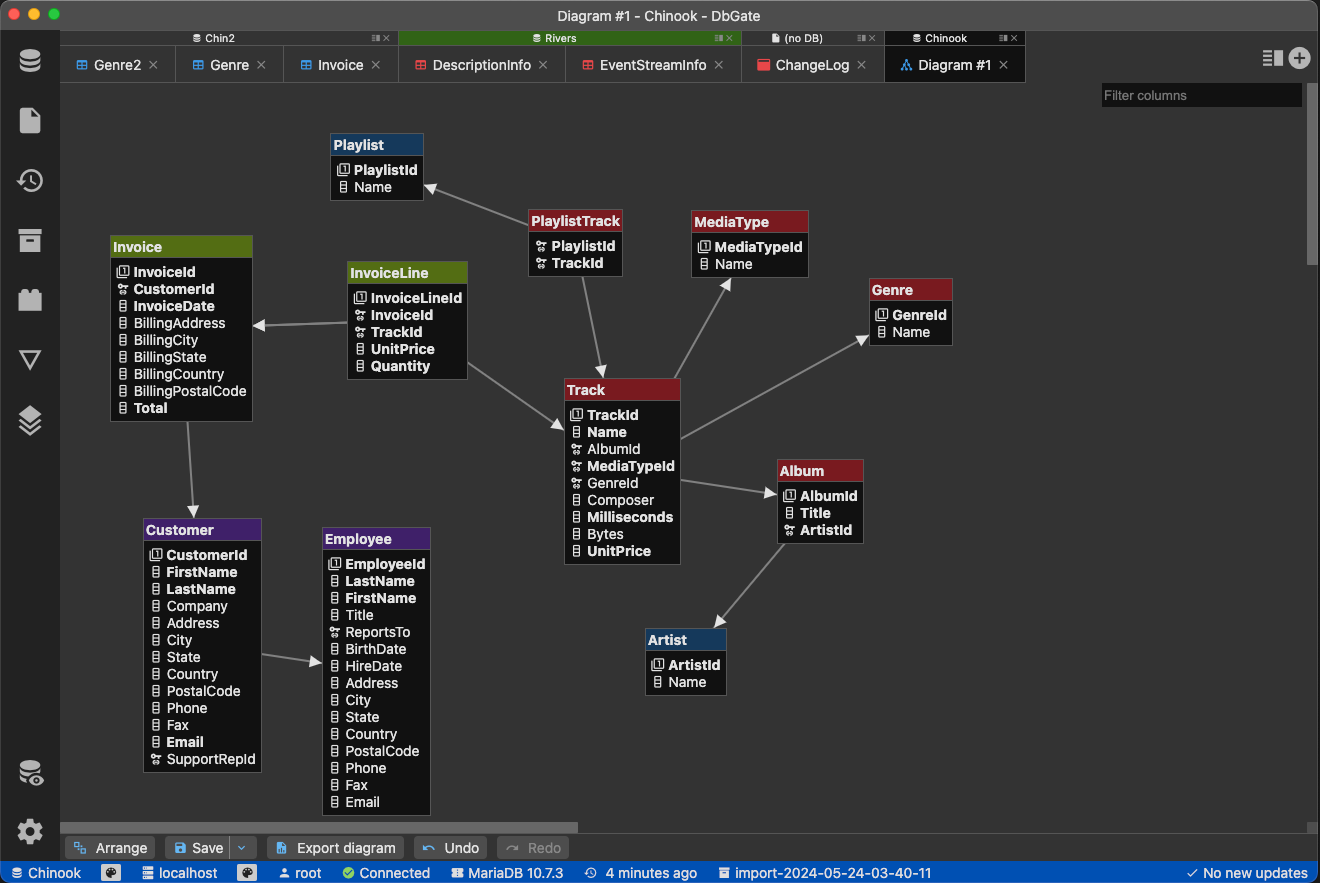Open the Save dropdown arrow
The width and height of the screenshot is (1320, 883).
click(241, 848)
